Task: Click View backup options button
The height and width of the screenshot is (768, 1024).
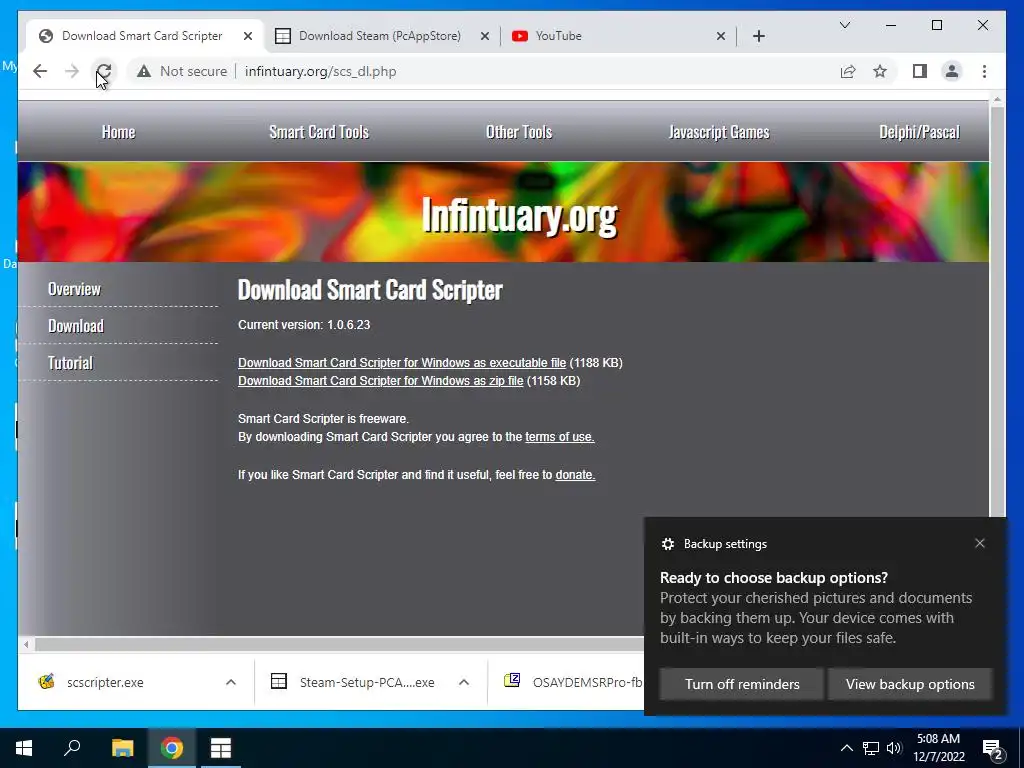Action: [910, 684]
